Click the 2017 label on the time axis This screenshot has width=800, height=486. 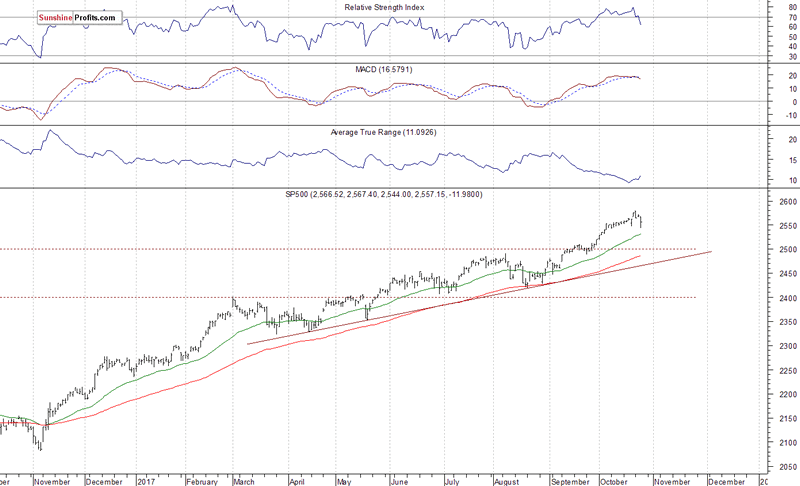[x=147, y=479]
